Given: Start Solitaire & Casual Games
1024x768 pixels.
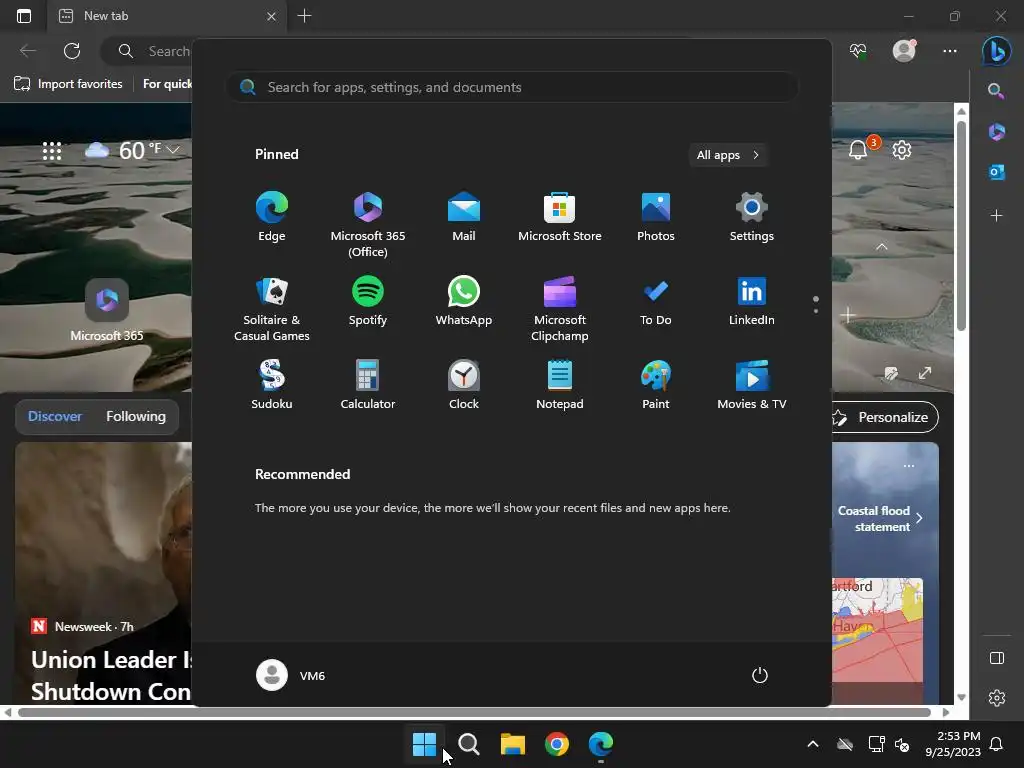Looking at the screenshot, I should (x=272, y=309).
